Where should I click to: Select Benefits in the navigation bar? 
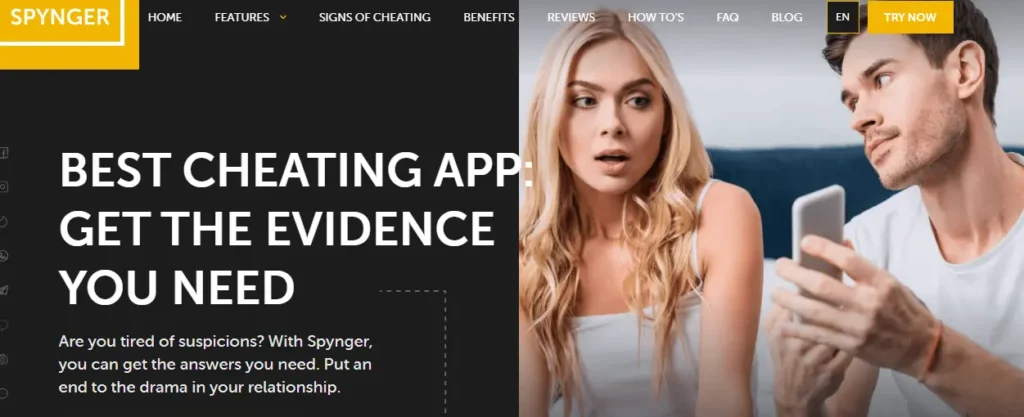488,18
